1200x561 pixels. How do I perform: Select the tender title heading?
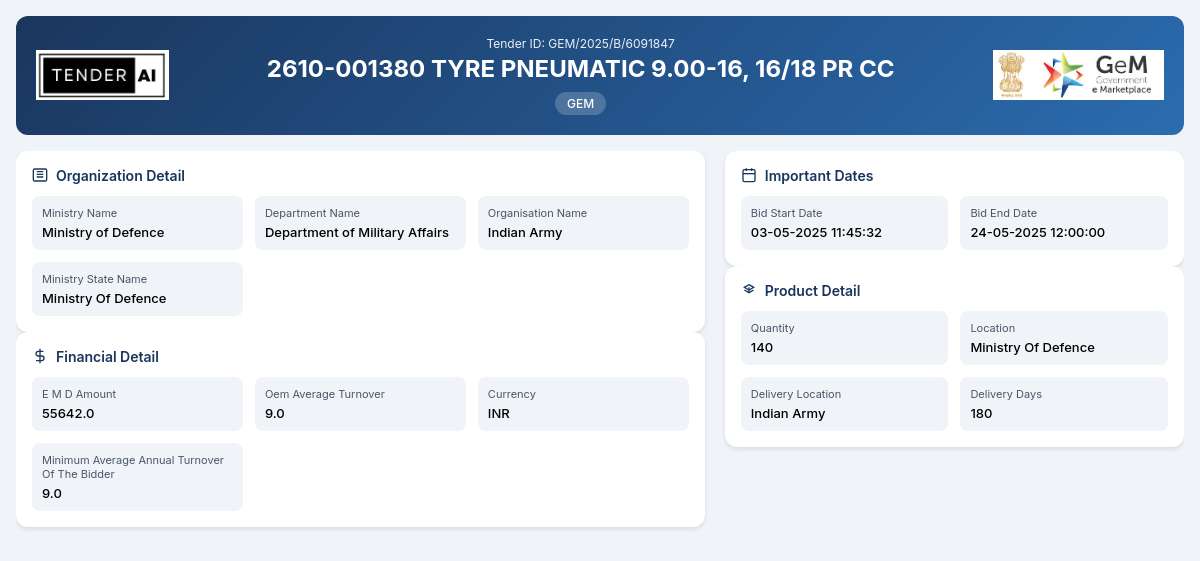(x=580, y=69)
